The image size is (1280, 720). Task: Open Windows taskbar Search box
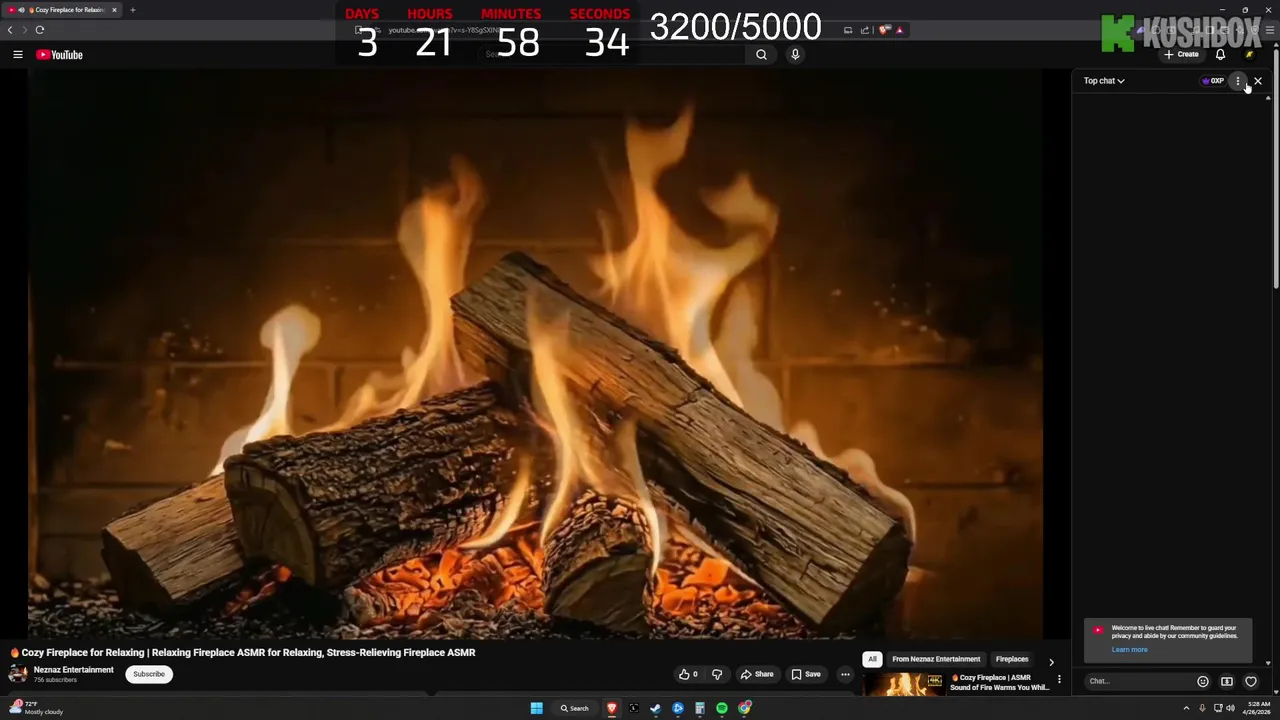(575, 708)
